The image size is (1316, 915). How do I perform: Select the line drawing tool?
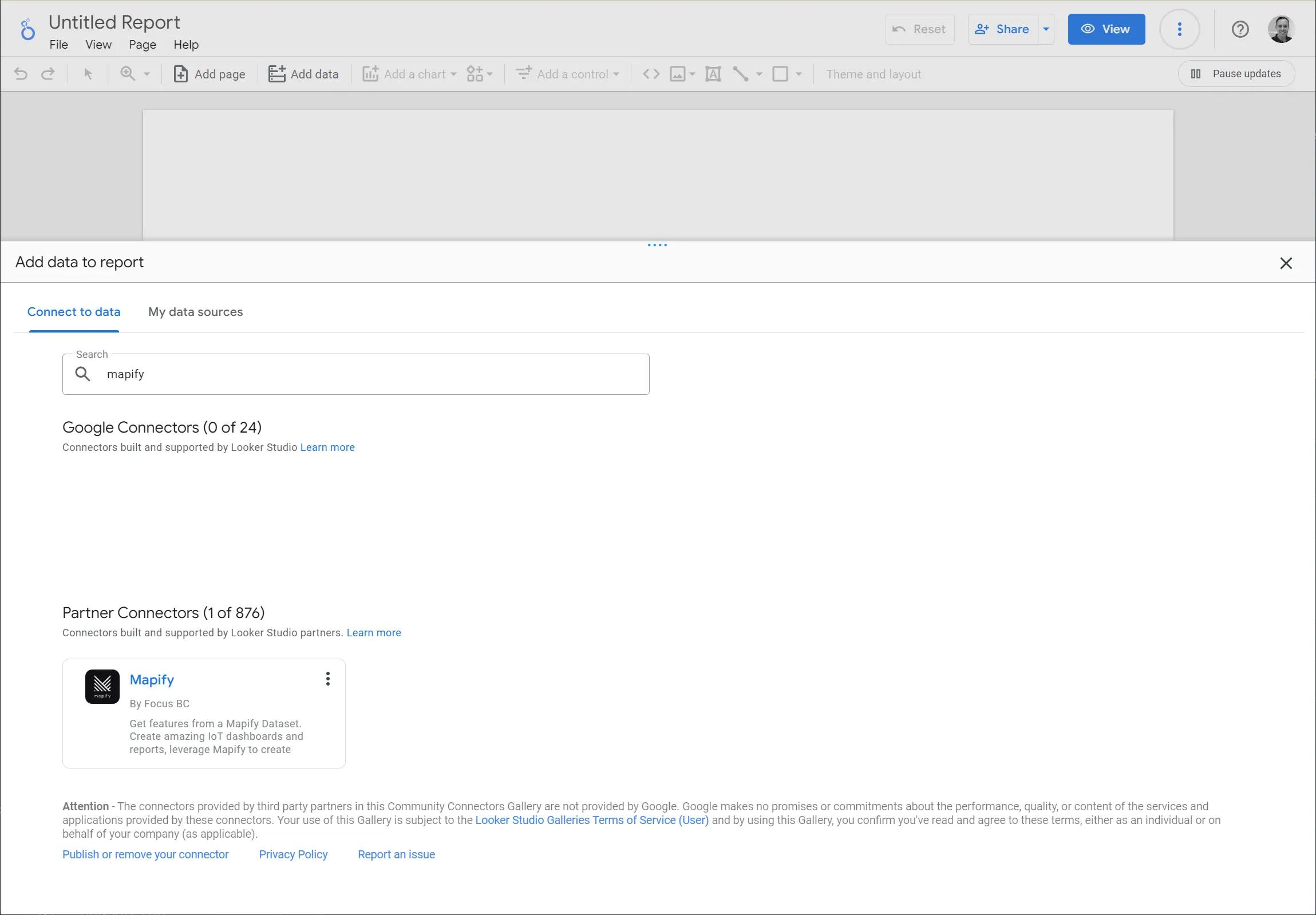[x=741, y=74]
